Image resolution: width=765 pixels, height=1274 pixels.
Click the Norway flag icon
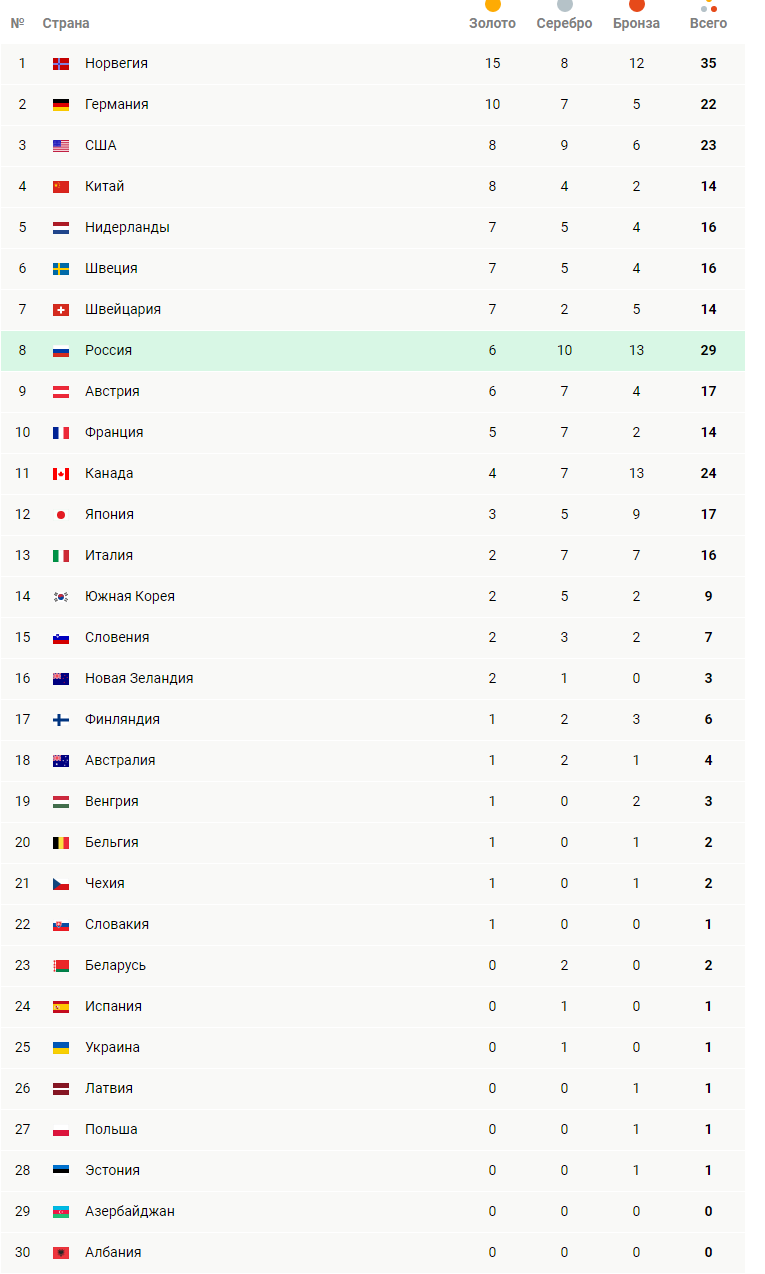pos(61,63)
